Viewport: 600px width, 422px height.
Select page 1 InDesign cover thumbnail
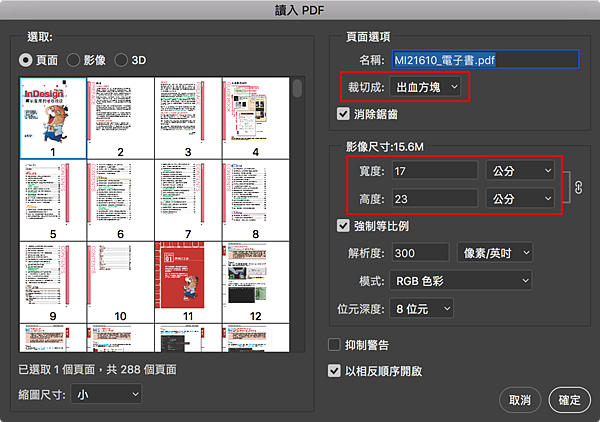click(x=53, y=118)
